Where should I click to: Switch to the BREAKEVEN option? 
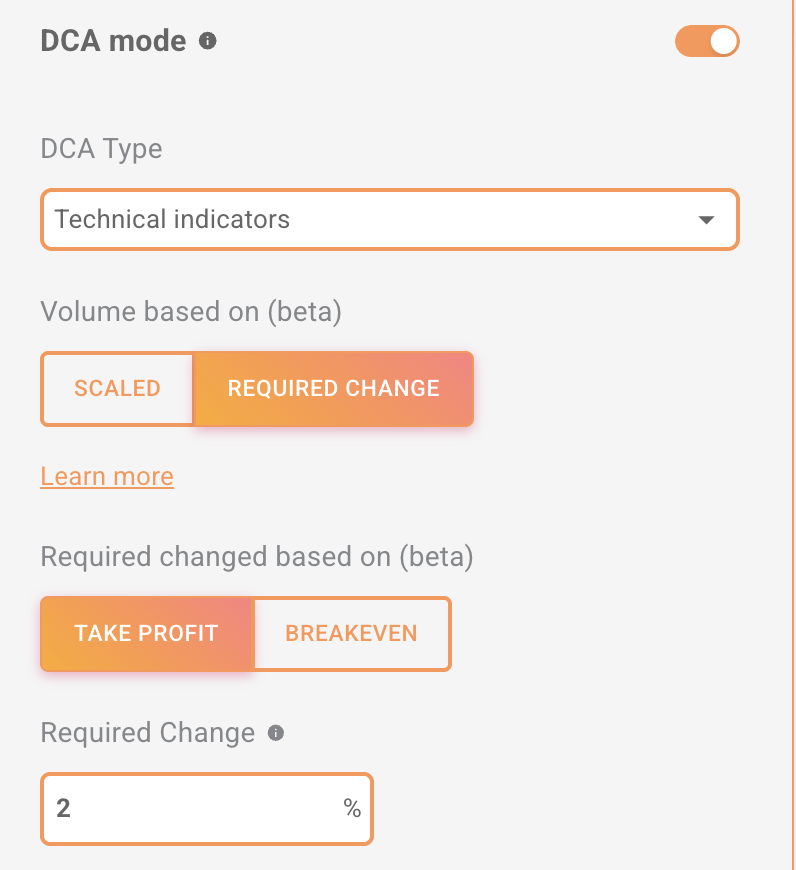tap(351, 633)
